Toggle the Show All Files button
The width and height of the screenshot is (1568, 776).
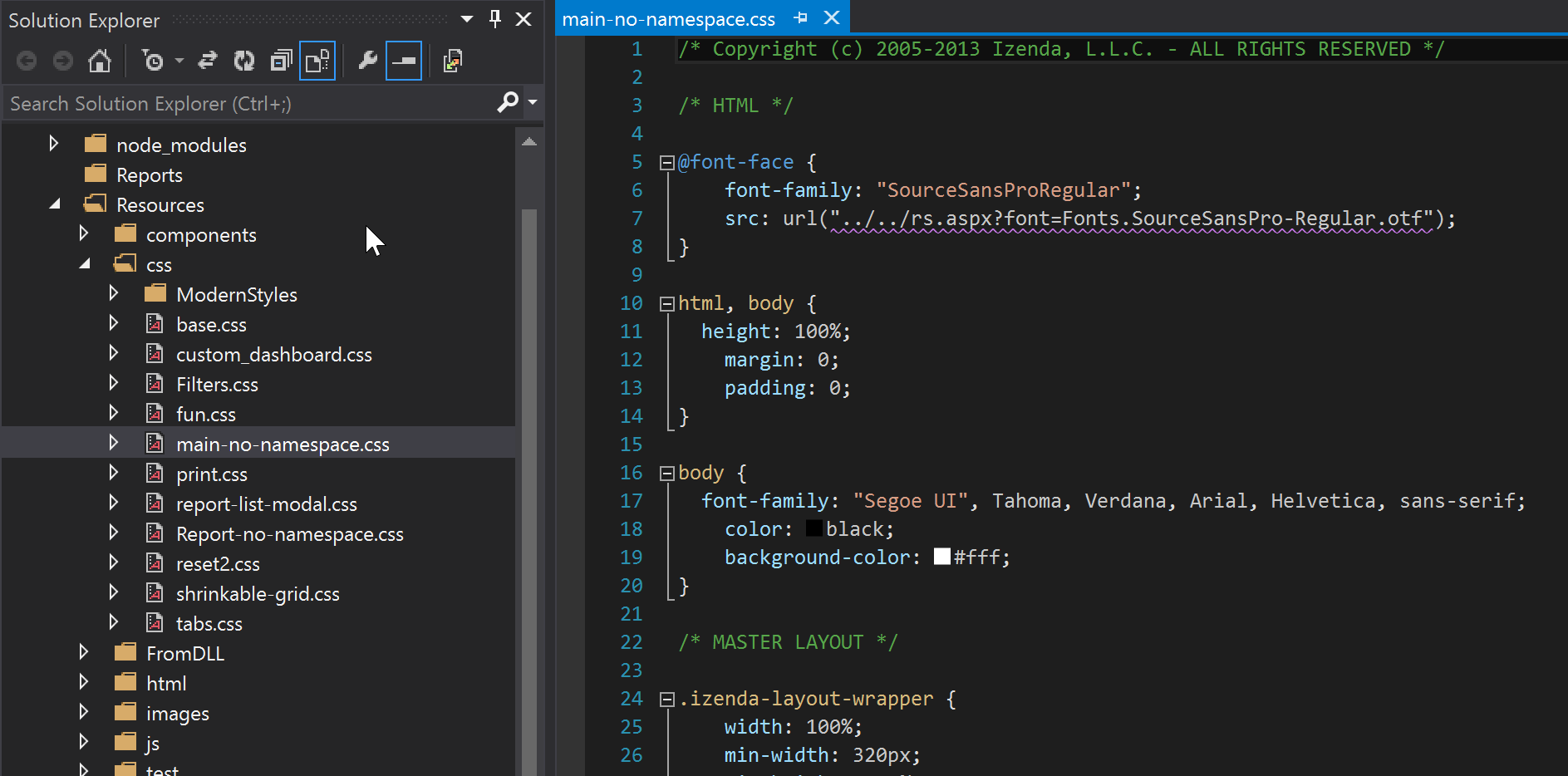[317, 61]
